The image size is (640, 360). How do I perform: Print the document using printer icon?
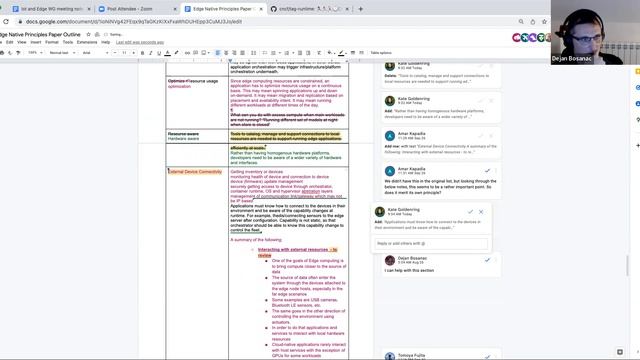(x=2, y=53)
